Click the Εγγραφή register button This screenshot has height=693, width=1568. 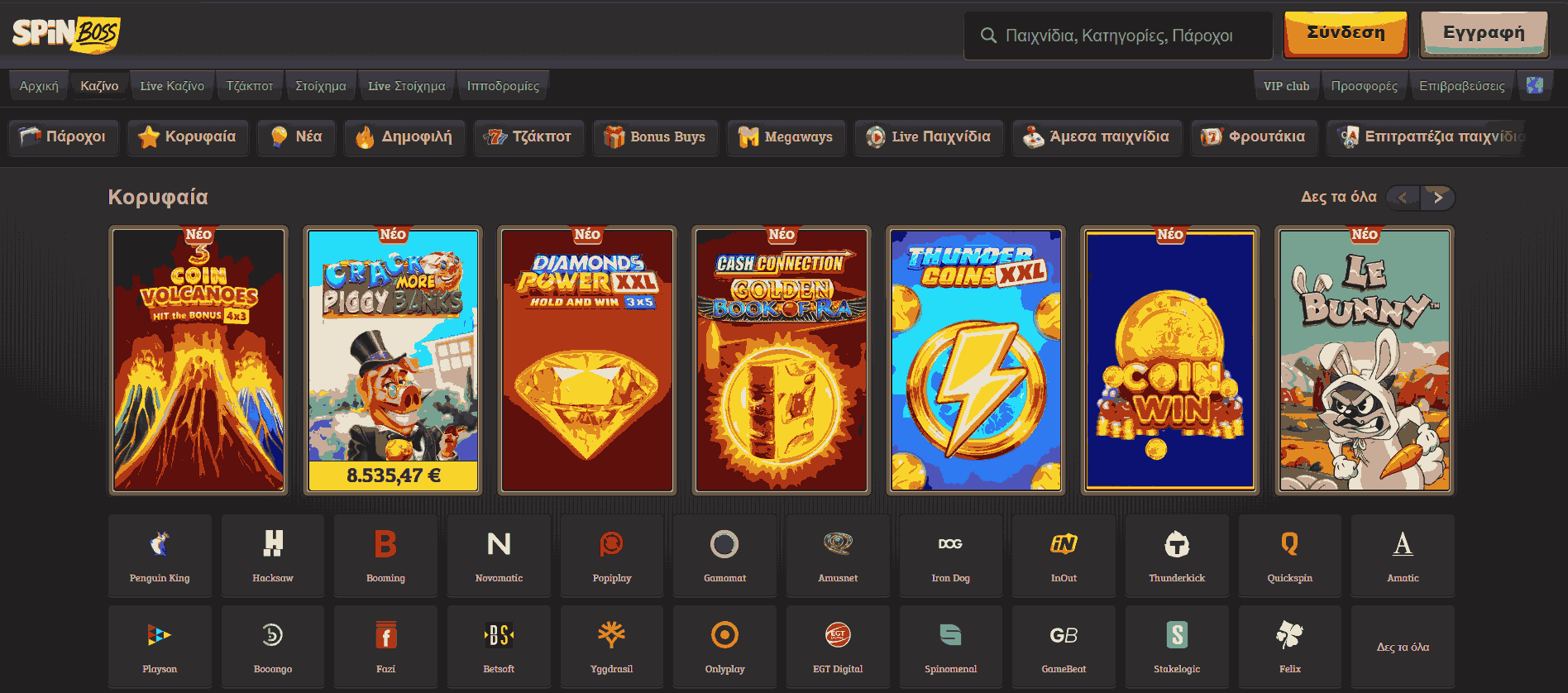coord(1484,34)
